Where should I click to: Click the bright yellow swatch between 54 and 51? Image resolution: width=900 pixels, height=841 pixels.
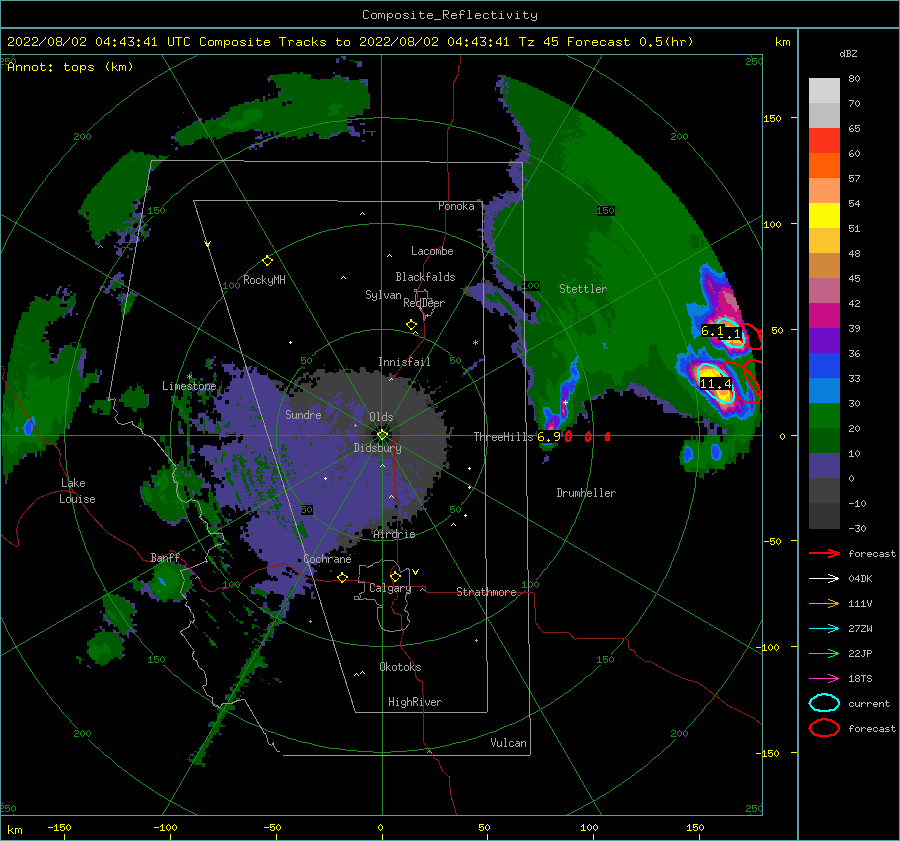(824, 216)
